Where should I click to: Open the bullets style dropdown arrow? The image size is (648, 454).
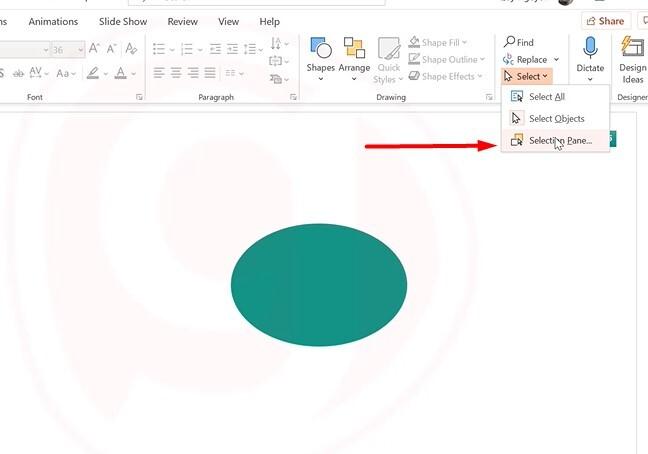[172, 50]
